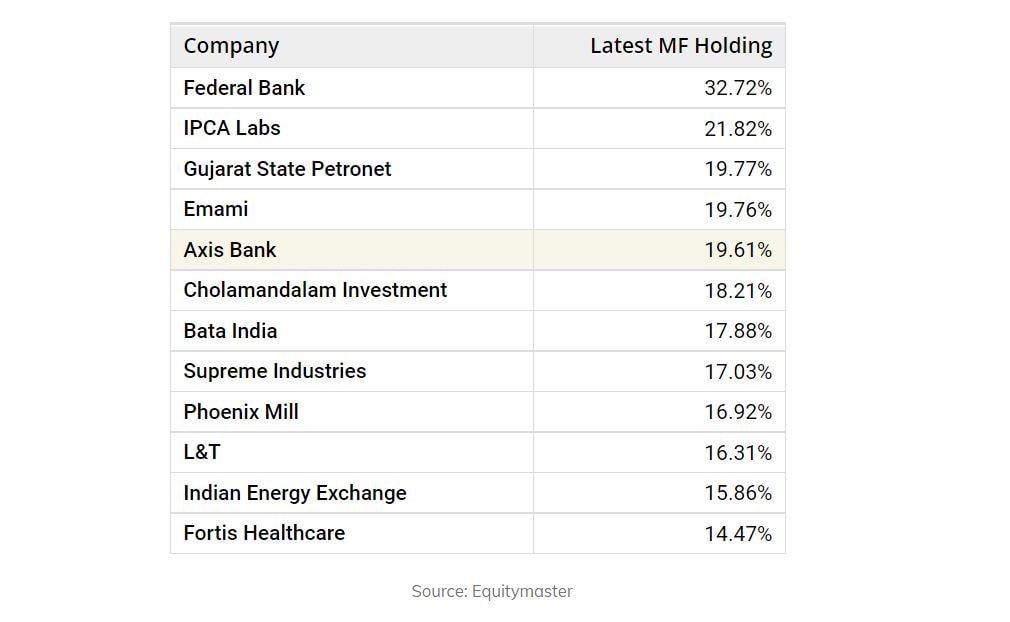Click the Bata India entry
The height and width of the screenshot is (622, 1010).
coord(230,331)
